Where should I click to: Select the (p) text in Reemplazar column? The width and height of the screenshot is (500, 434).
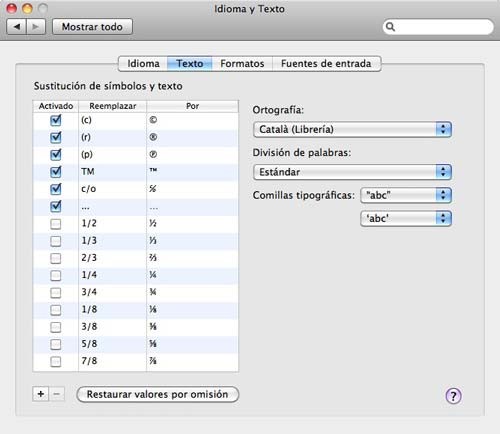pyautogui.click(x=87, y=154)
